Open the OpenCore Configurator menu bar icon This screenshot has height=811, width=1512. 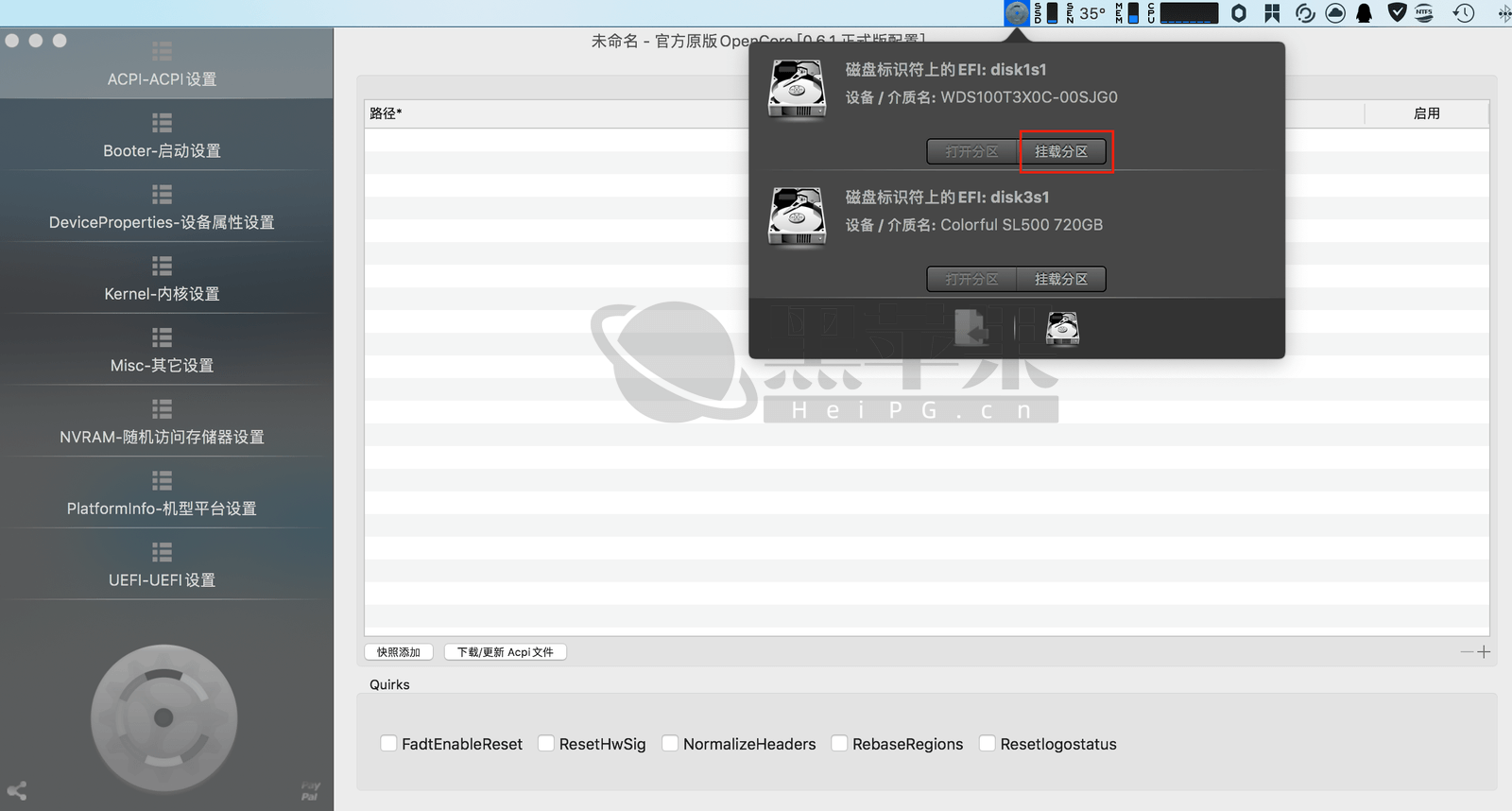tap(1017, 13)
